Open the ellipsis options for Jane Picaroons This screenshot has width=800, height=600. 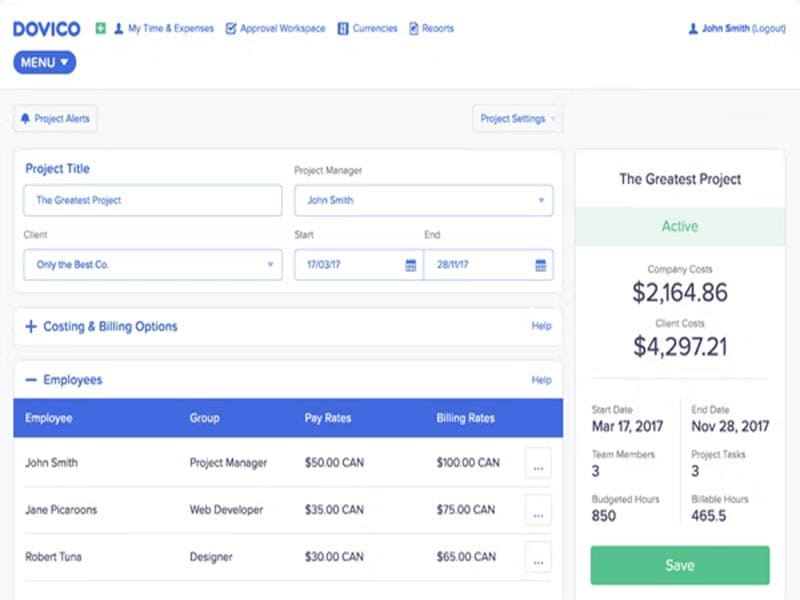click(x=538, y=510)
